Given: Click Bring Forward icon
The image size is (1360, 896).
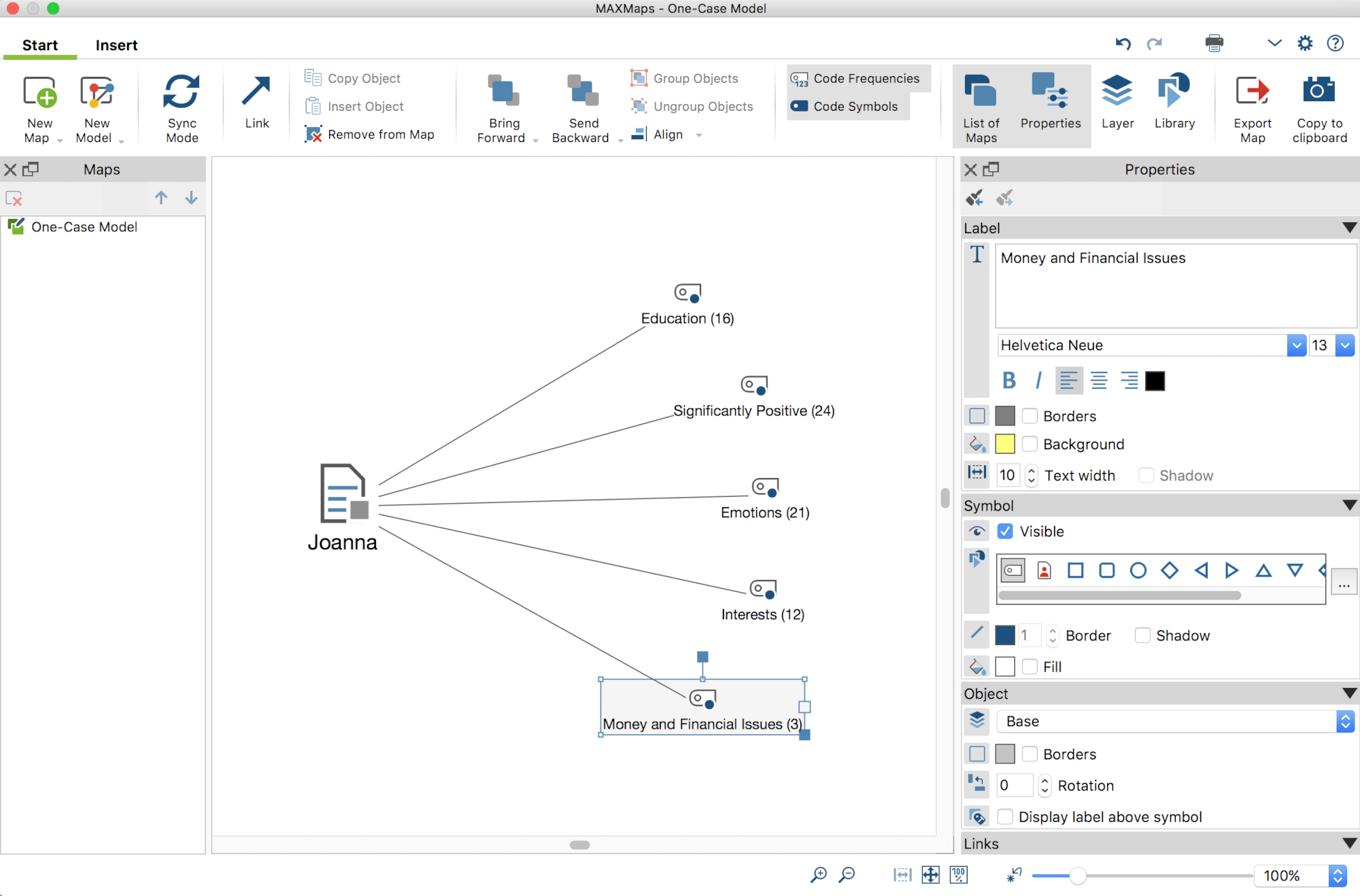Looking at the screenshot, I should click(x=504, y=91).
